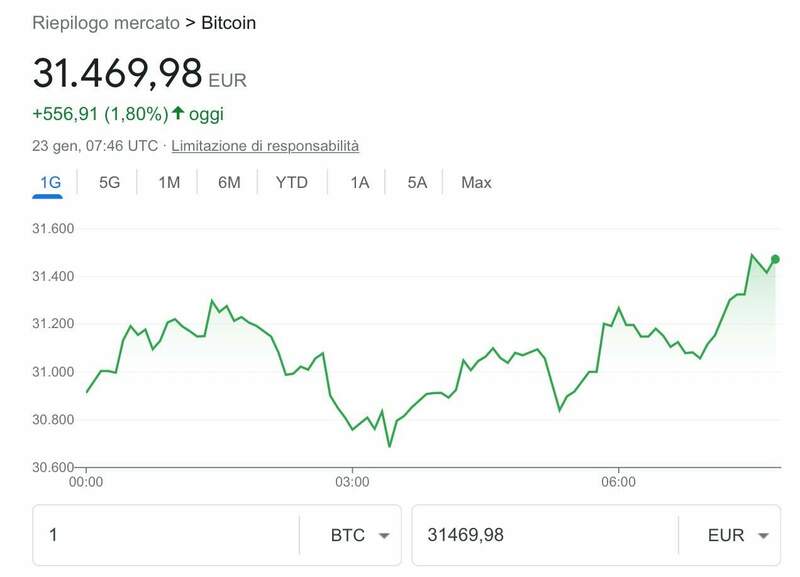Select the 5A time range
Screen dimensions: 800x577
click(417, 182)
